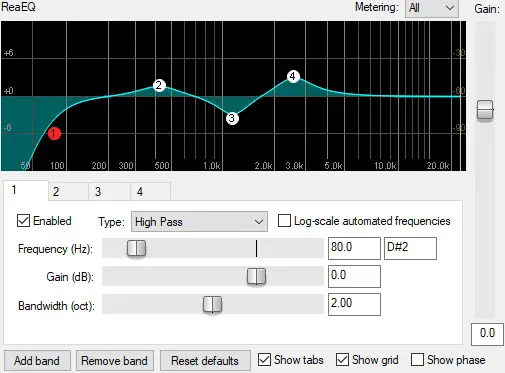Toggle Show tabs checkbox
Image resolution: width=505 pixels, height=373 pixels.
[x=265, y=360]
